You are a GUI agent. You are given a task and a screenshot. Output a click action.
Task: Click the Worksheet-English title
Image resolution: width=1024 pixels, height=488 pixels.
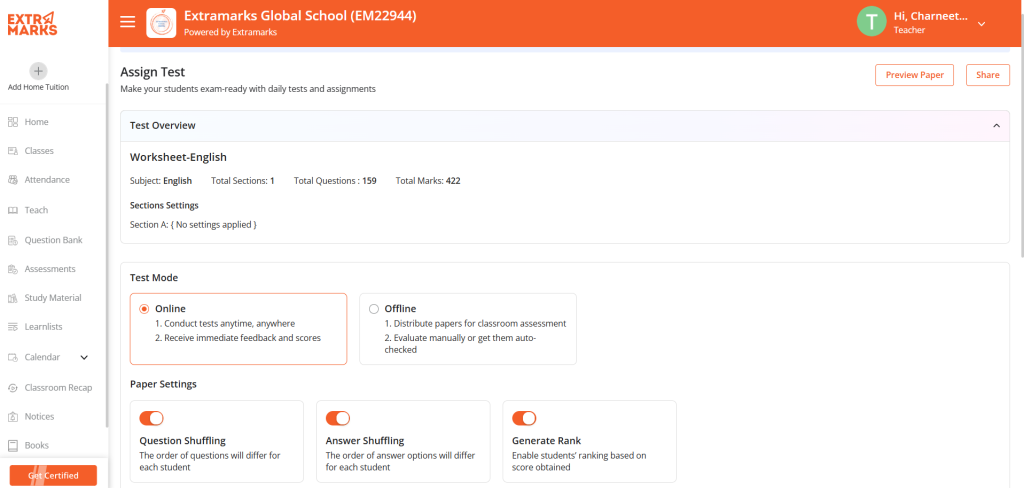178,157
